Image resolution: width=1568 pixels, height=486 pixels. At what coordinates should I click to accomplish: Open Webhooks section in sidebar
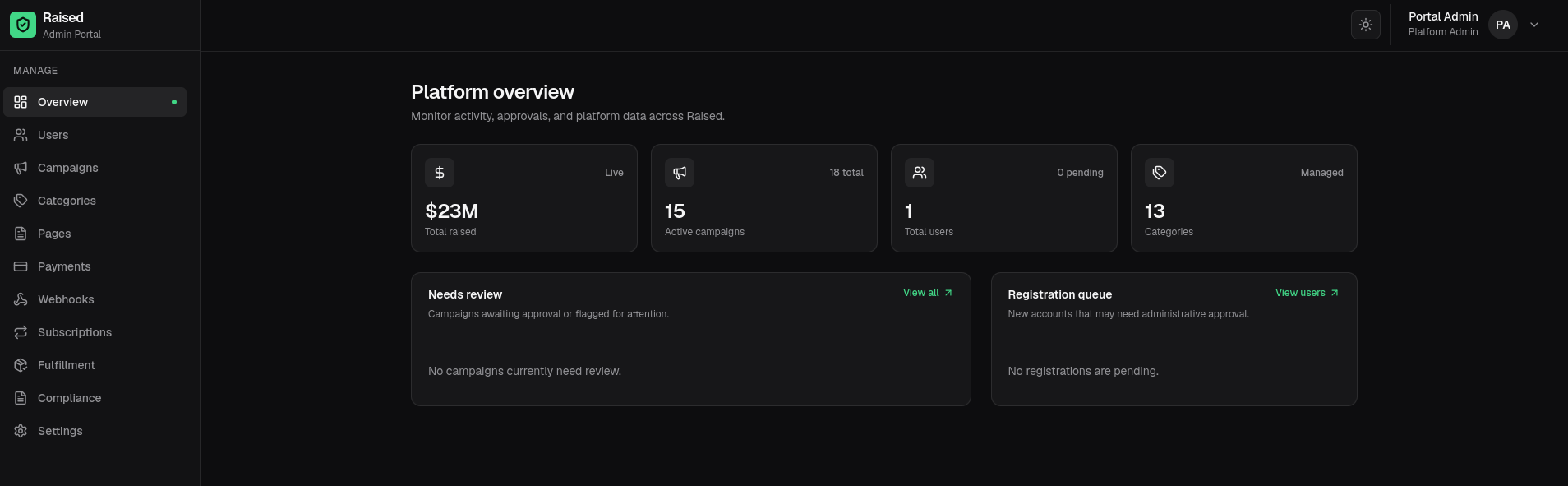(x=95, y=299)
